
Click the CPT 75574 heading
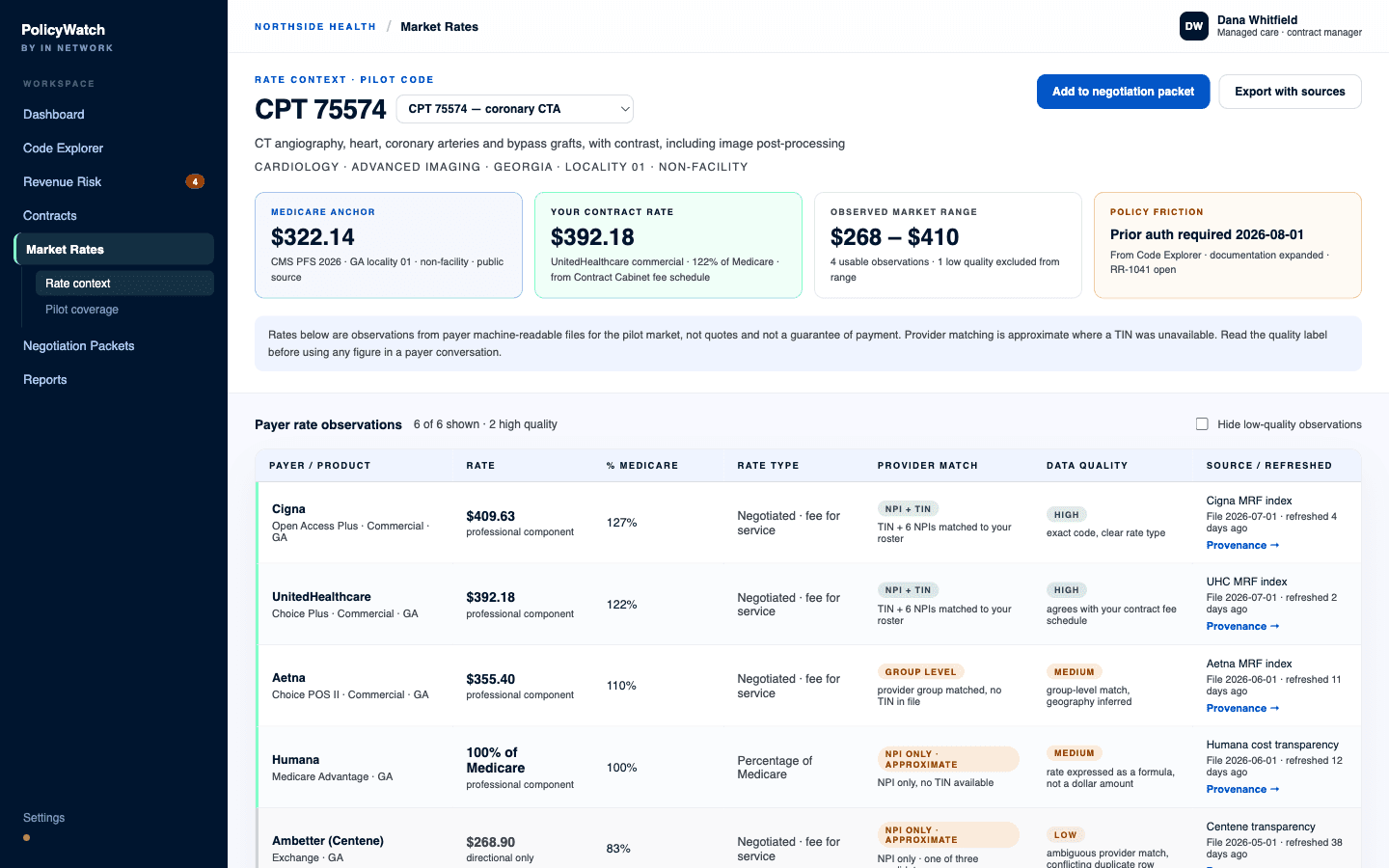[x=320, y=109]
